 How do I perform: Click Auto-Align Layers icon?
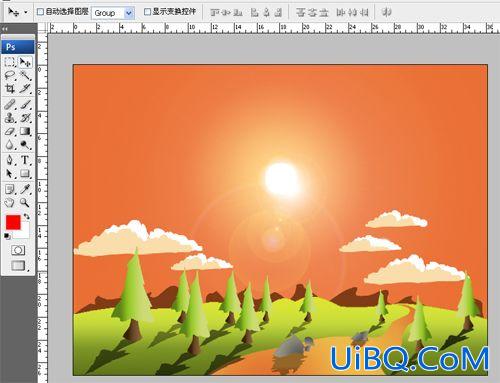pyautogui.click(x=386, y=13)
